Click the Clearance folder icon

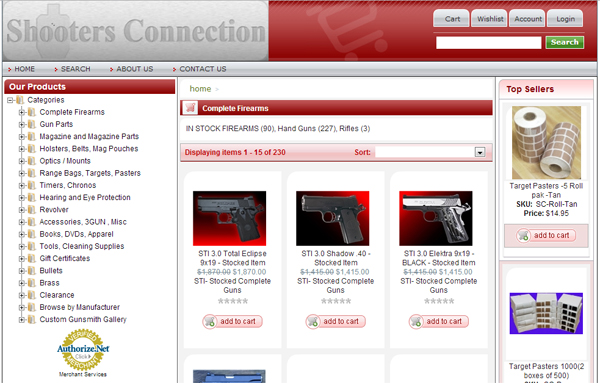pyautogui.click(x=32, y=295)
